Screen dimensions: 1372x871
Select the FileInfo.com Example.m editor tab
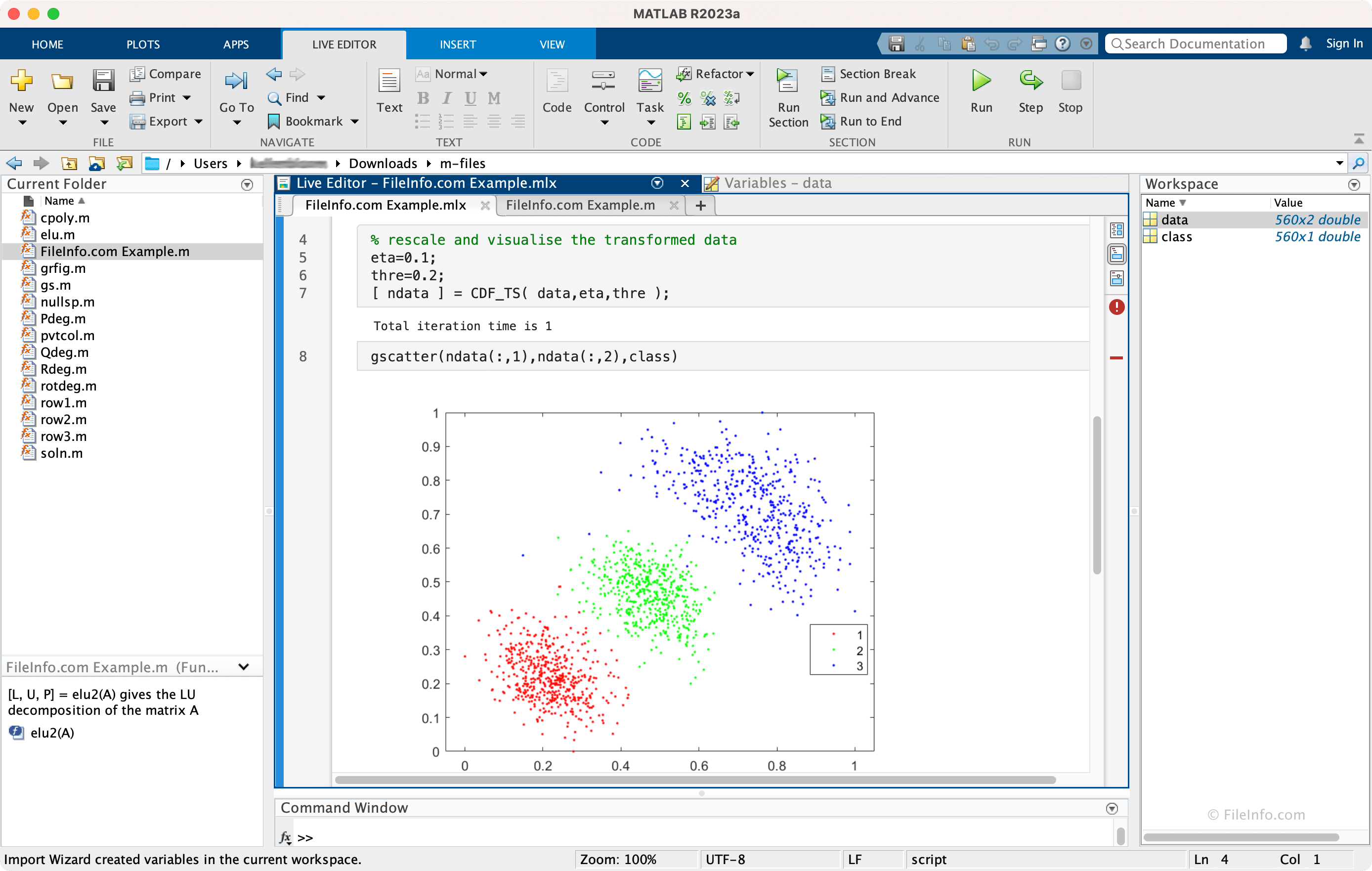tap(580, 205)
